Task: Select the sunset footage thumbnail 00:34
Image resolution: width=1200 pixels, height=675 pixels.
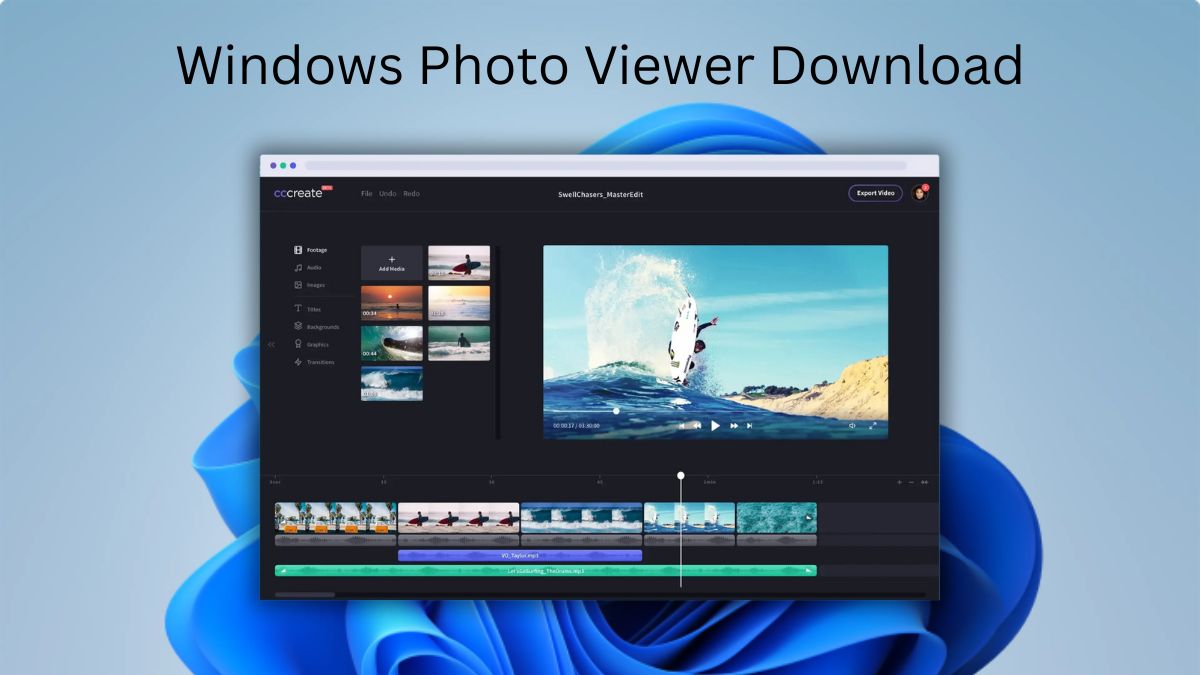Action: coord(392,303)
